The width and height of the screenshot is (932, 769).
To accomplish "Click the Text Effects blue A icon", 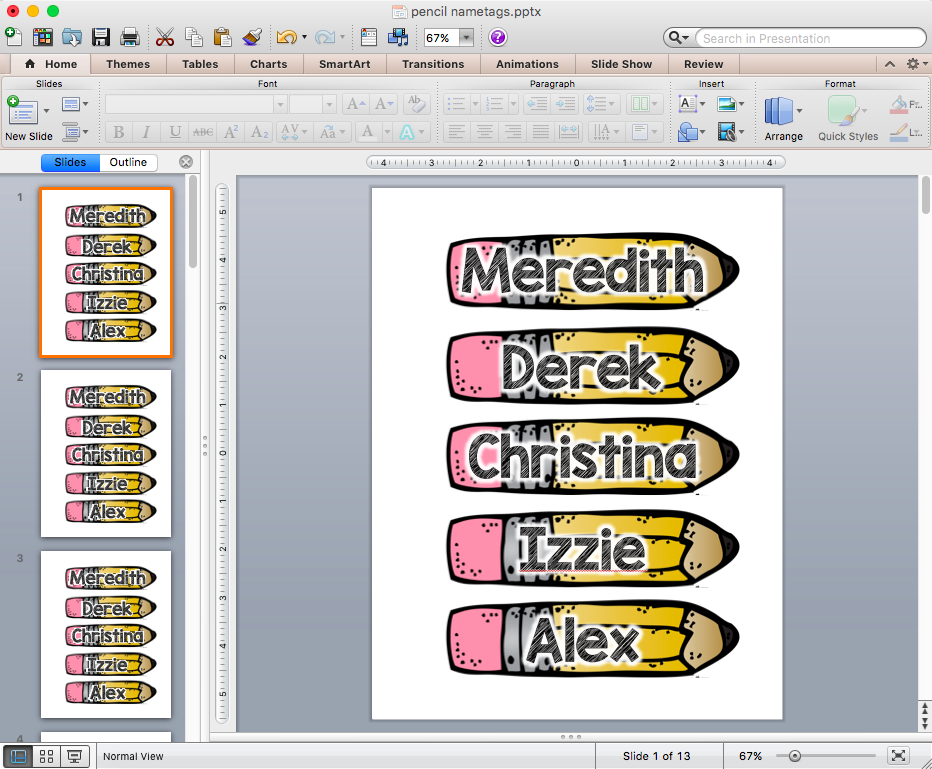I will [x=407, y=132].
